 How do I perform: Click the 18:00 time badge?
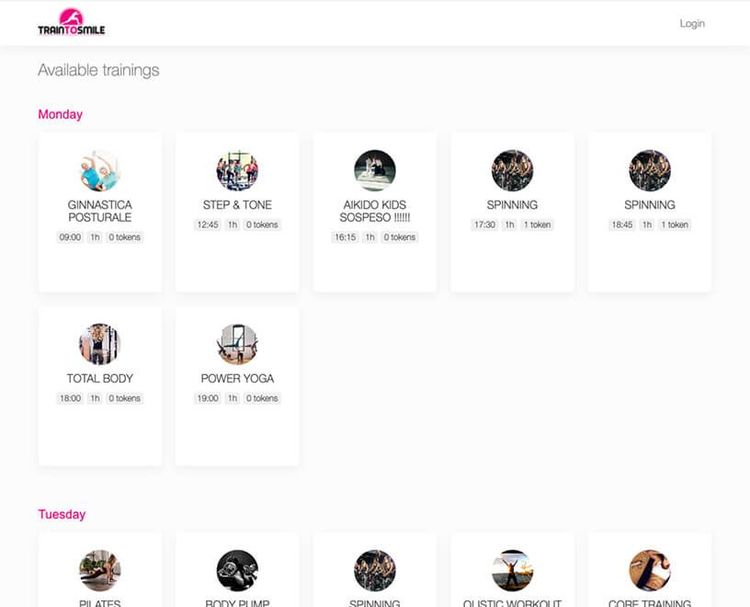pos(70,398)
